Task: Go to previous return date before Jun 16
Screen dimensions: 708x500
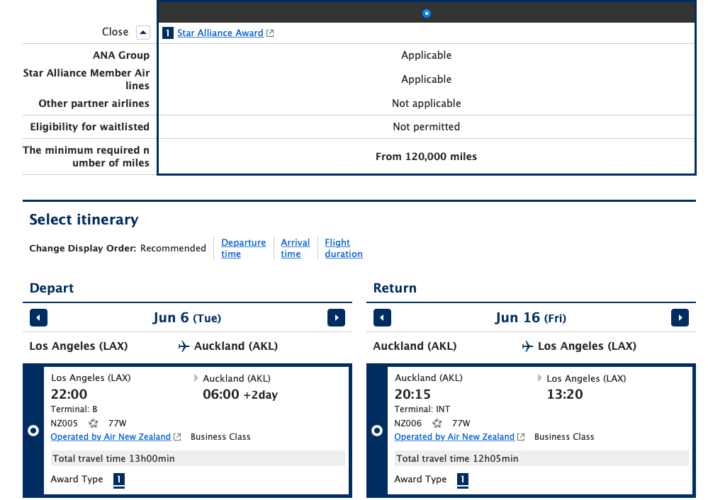Action: [382, 318]
